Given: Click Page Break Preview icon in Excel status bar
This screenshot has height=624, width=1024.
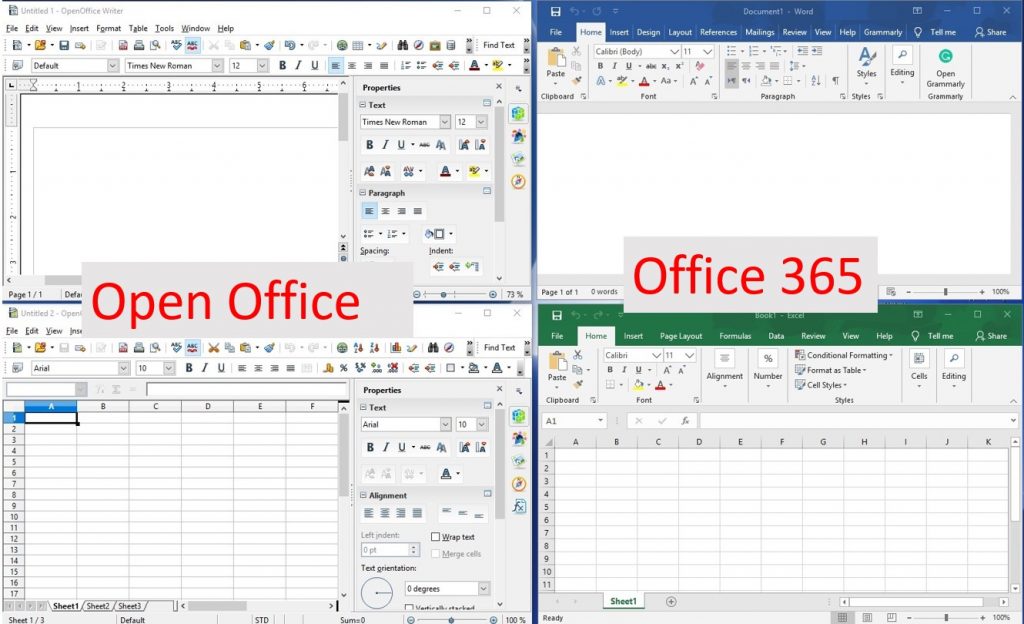Looking at the screenshot, I should click(x=891, y=617).
